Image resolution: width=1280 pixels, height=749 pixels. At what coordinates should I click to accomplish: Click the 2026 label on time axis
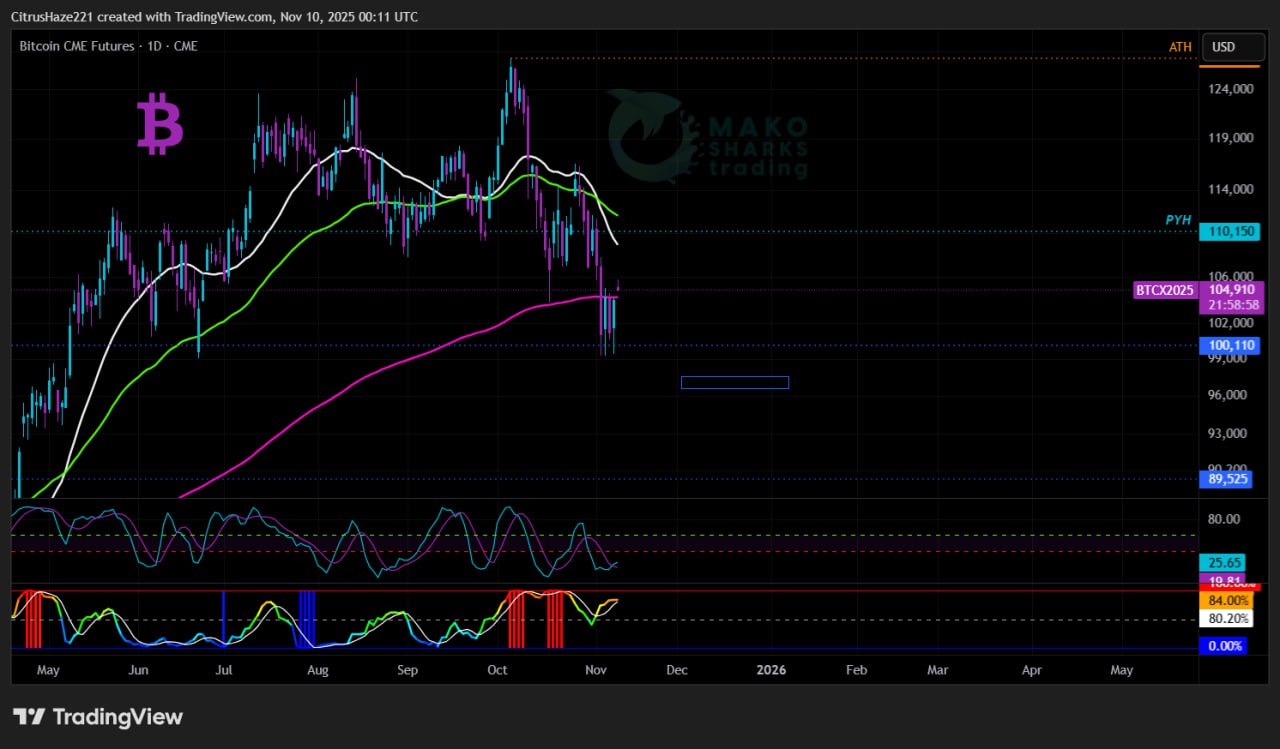[772, 670]
